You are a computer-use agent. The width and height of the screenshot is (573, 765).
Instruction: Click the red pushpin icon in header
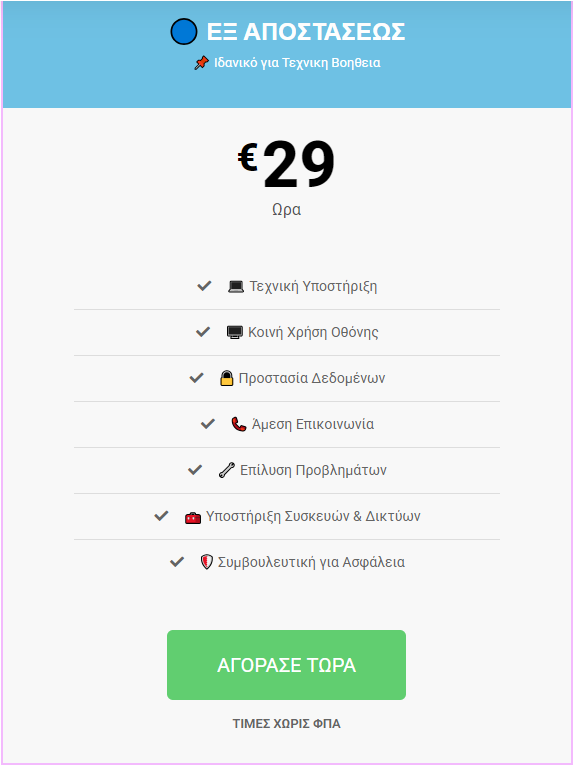(202, 63)
